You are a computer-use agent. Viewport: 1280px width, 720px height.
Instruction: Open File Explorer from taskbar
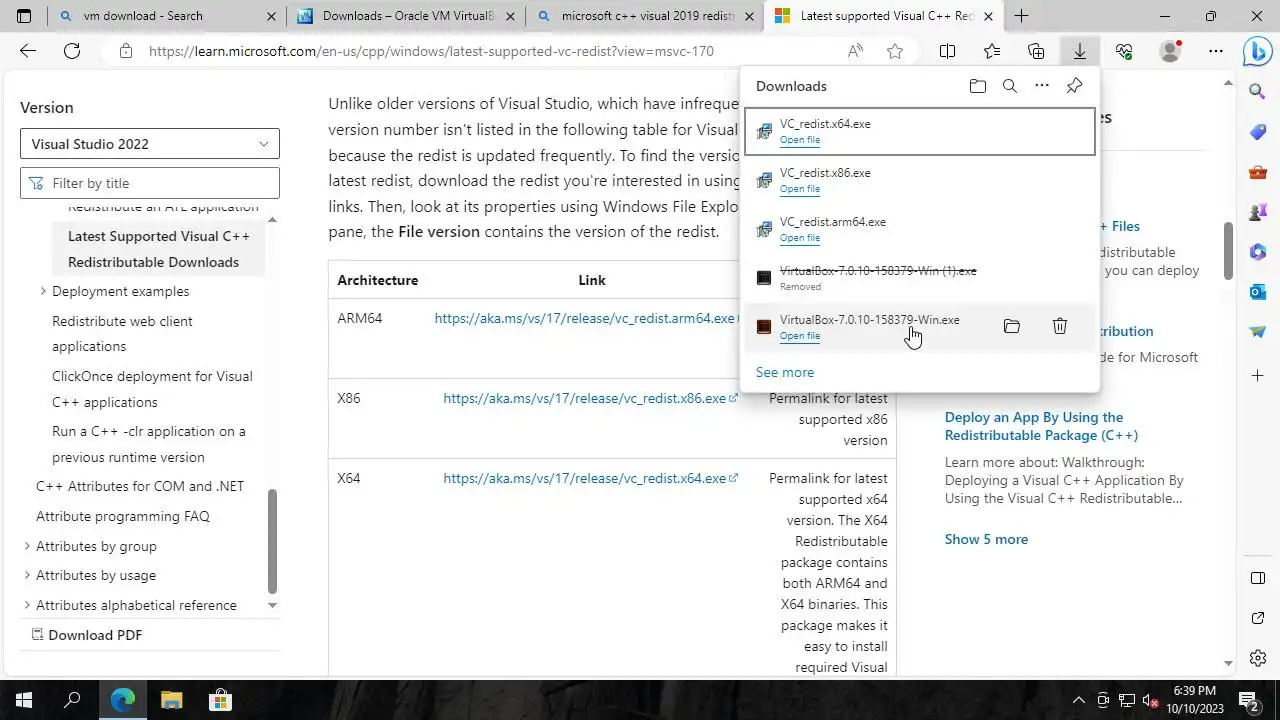pos(172,699)
